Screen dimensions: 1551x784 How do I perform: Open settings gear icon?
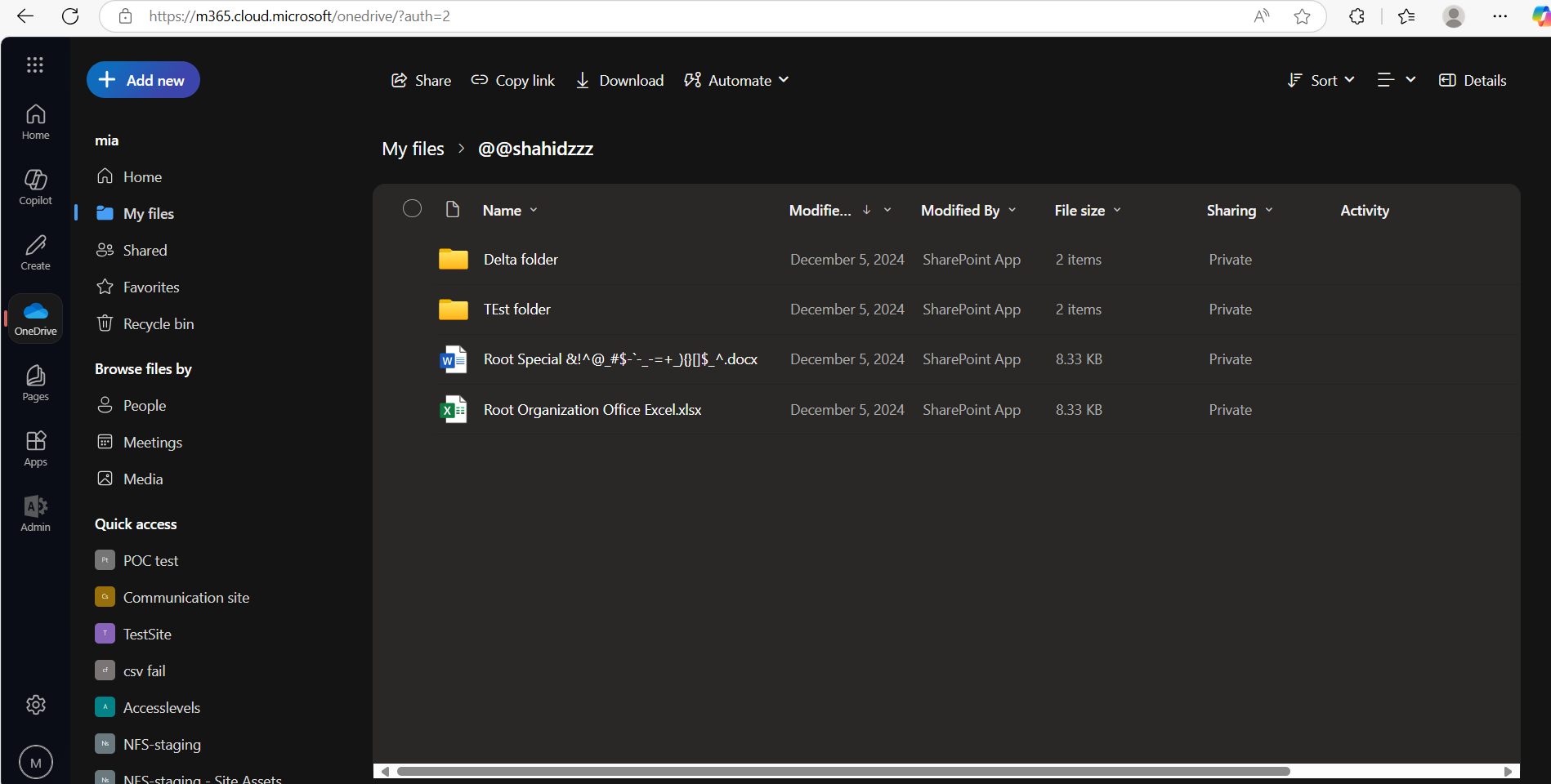click(x=35, y=705)
